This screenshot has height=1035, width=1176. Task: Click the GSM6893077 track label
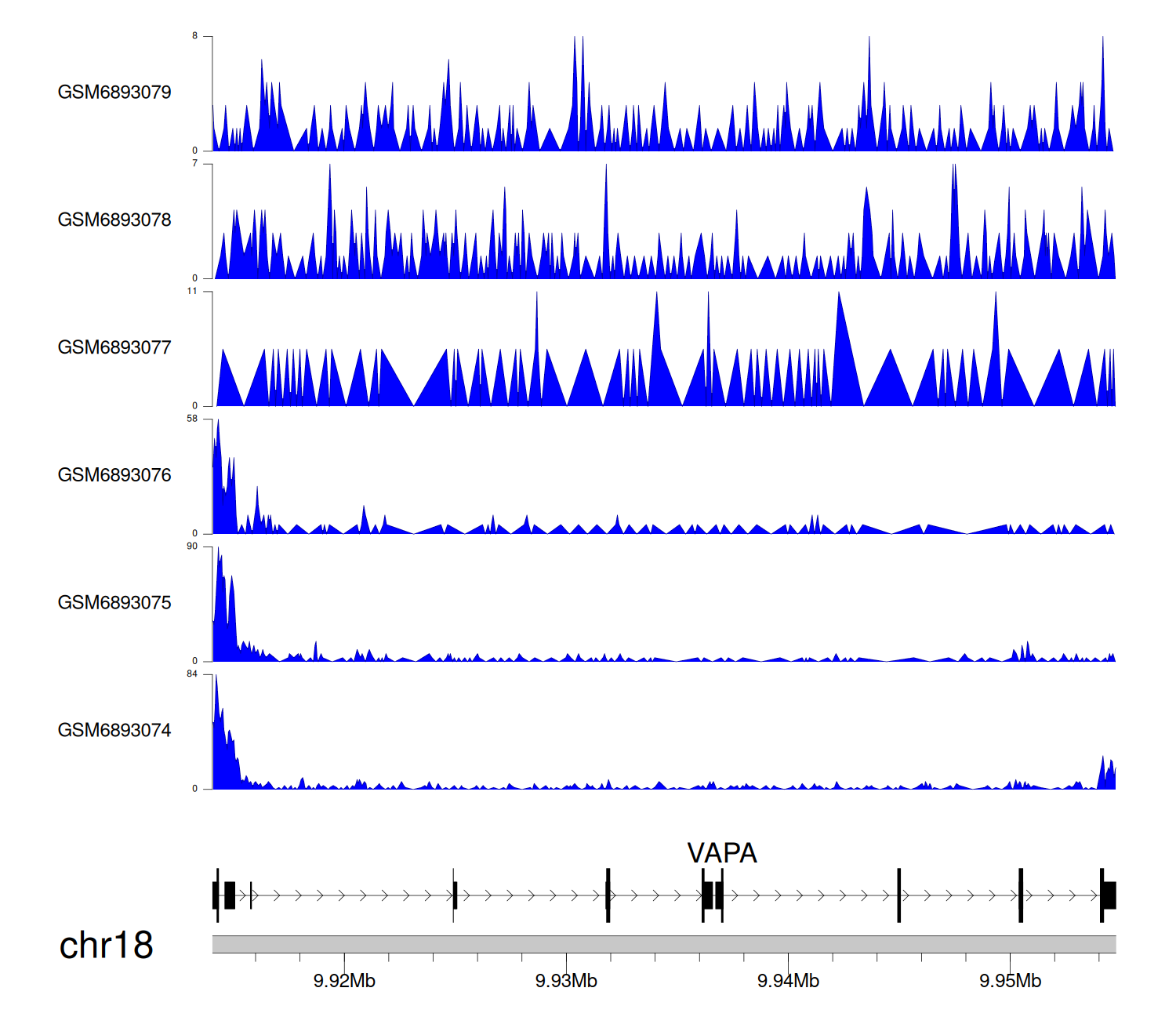(114, 348)
